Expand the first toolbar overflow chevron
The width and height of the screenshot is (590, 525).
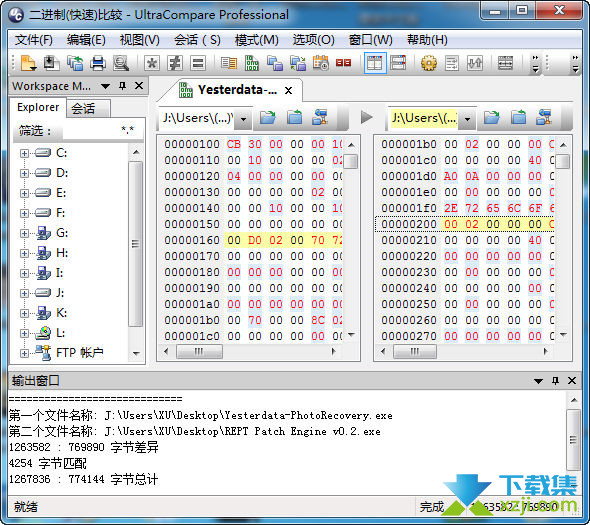[535, 64]
